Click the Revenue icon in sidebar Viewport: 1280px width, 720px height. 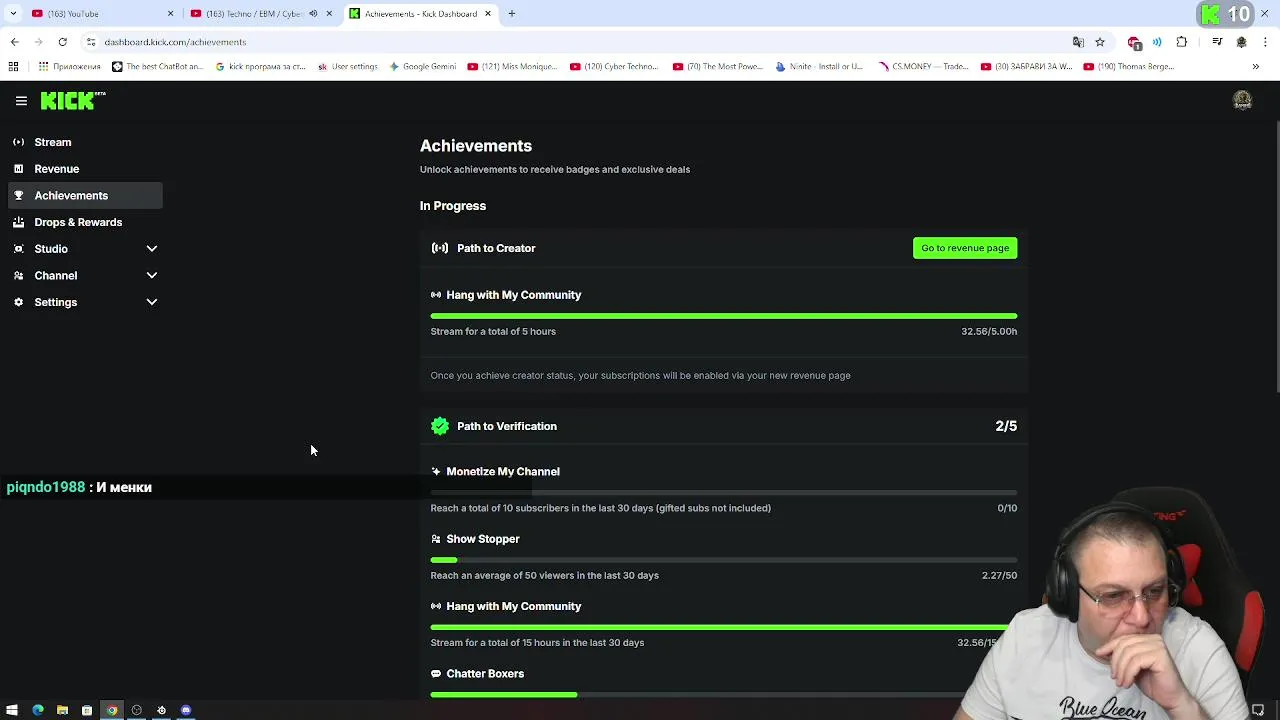coord(18,169)
